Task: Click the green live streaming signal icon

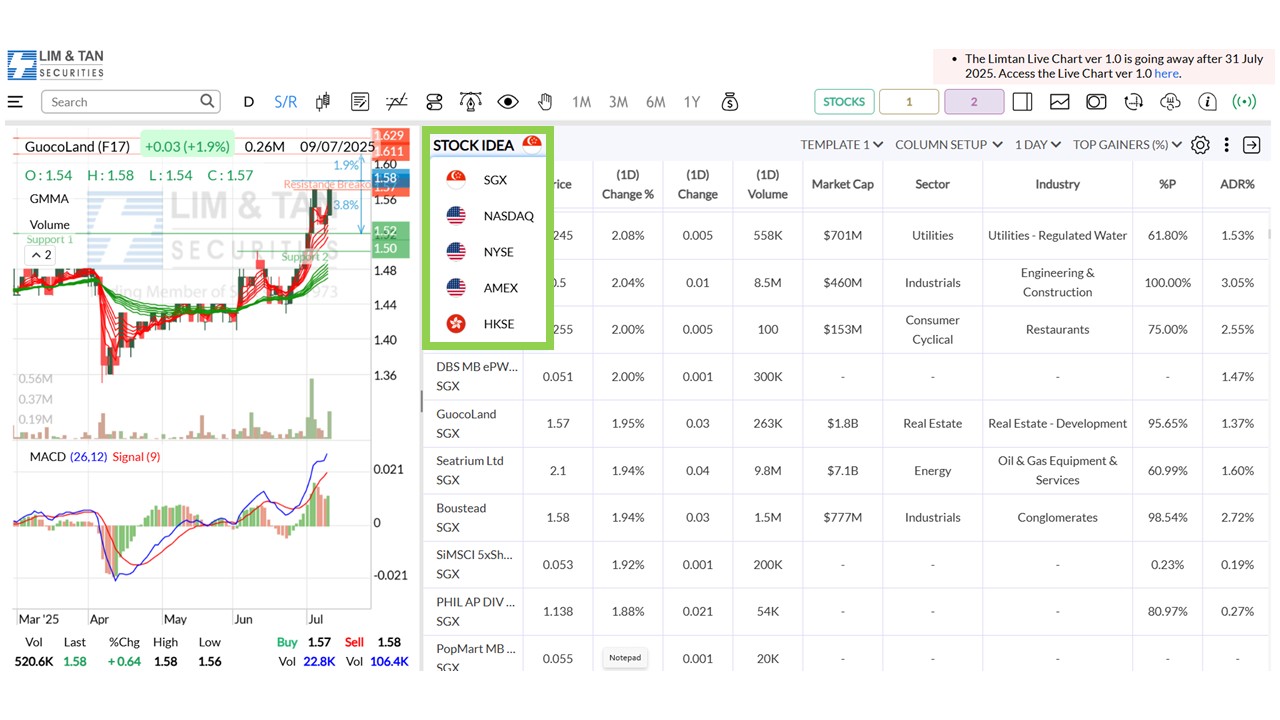Action: (1244, 102)
